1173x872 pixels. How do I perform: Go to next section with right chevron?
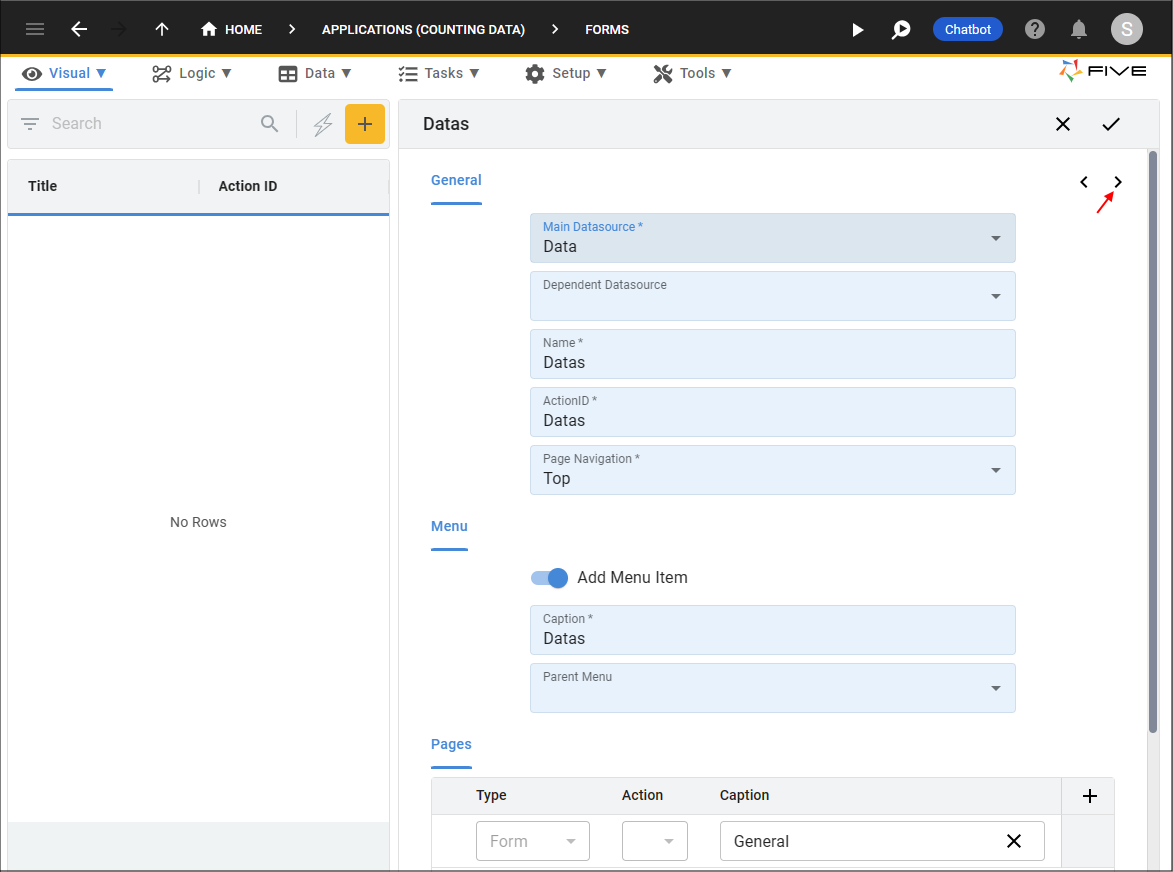click(1118, 182)
